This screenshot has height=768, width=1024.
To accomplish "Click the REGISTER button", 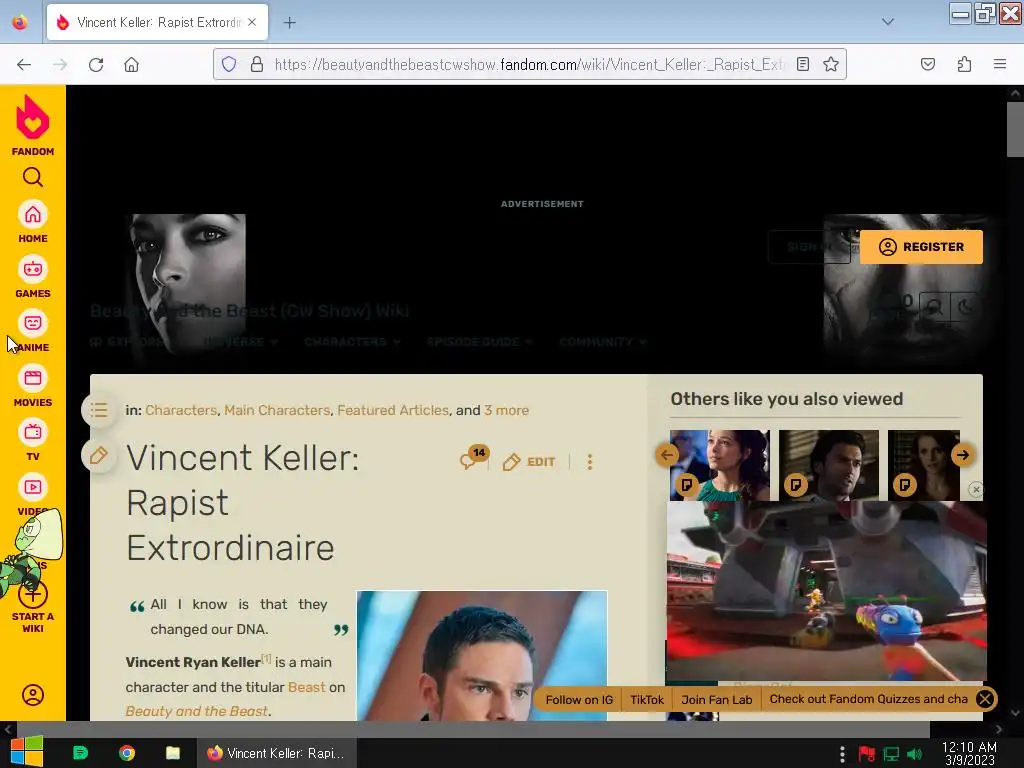I will coord(921,247).
